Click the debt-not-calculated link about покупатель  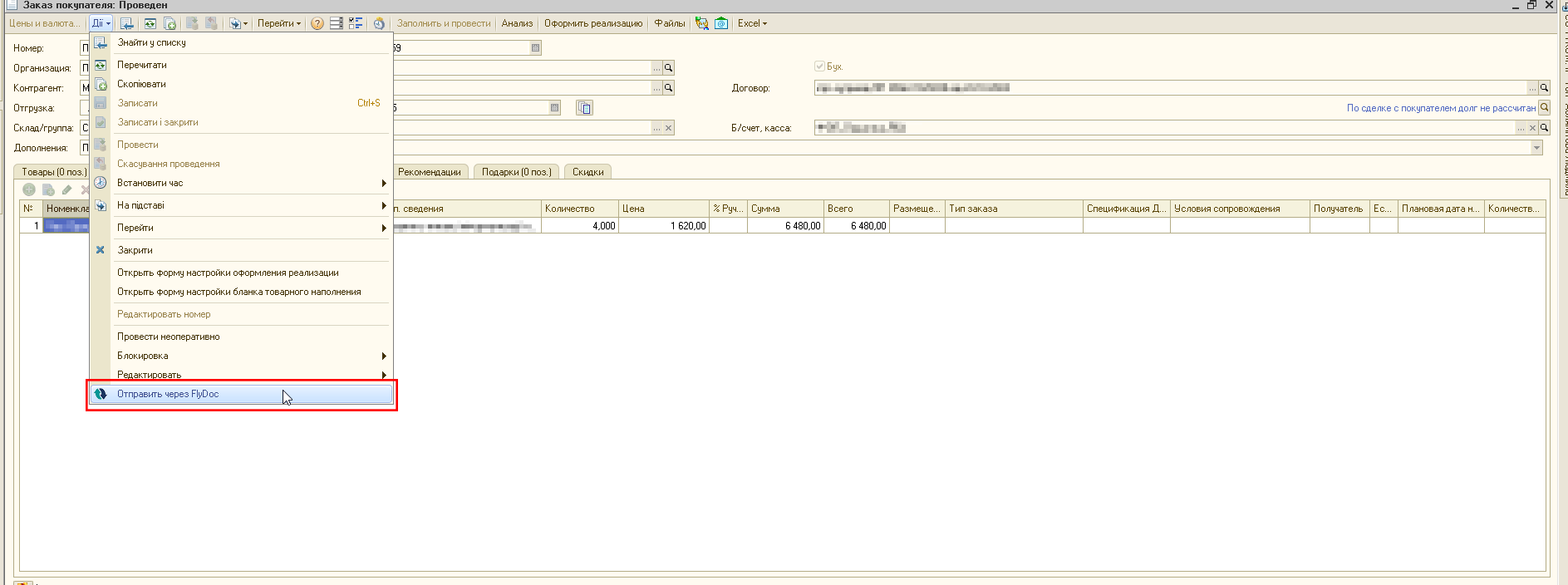click(1440, 108)
